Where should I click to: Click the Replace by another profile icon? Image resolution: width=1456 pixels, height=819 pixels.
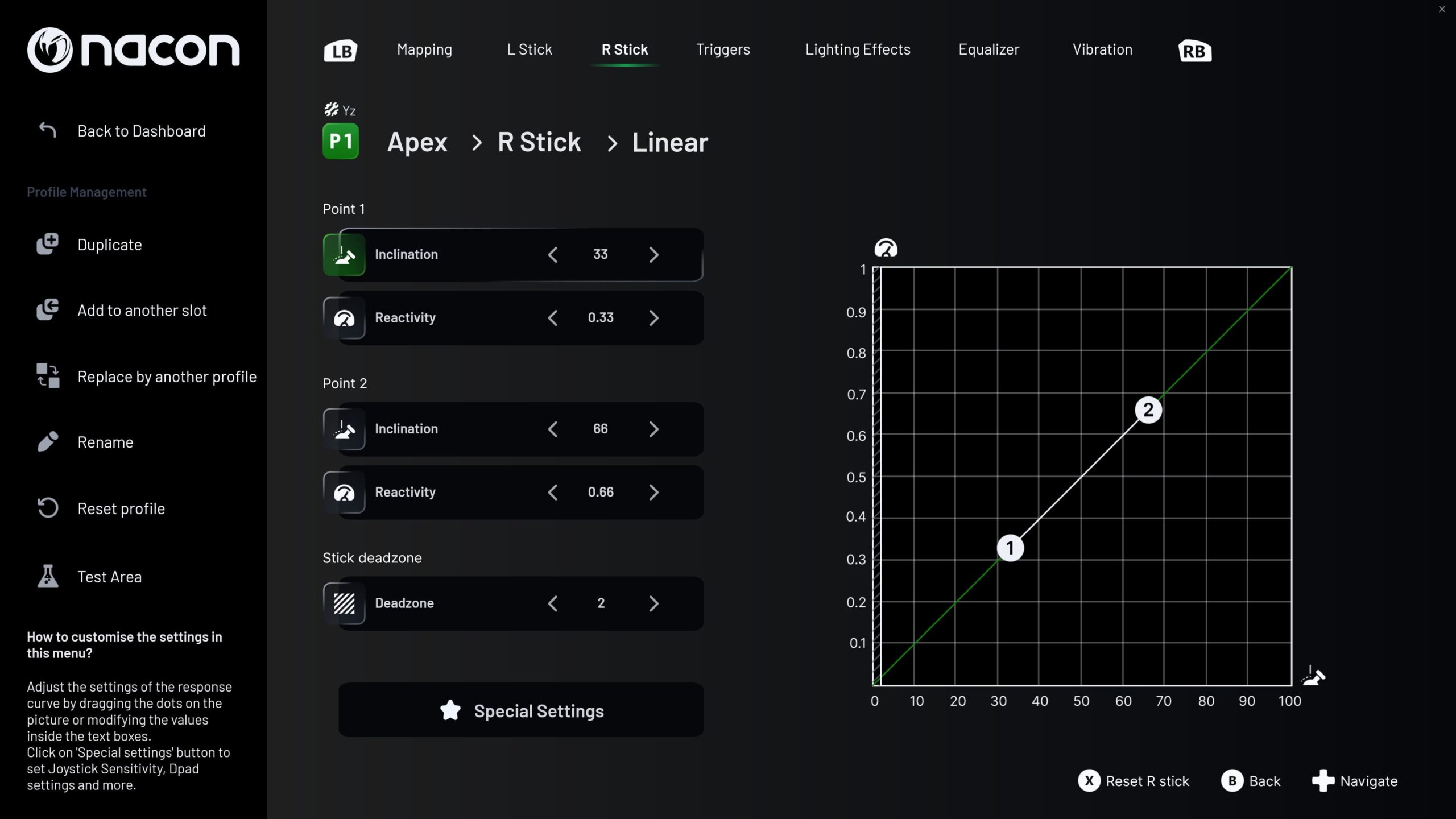[48, 376]
